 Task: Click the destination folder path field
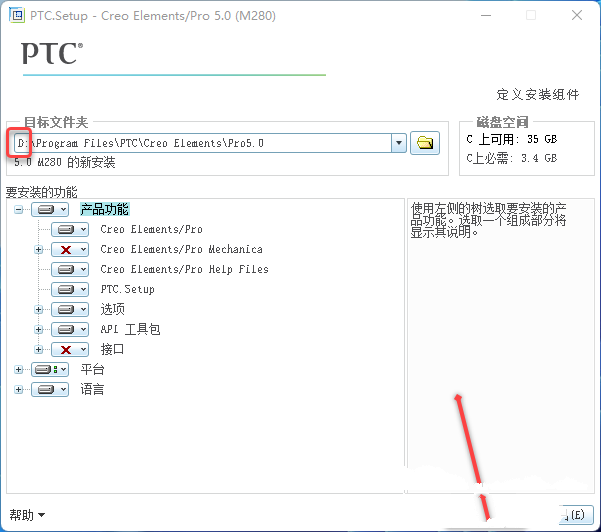click(x=203, y=143)
